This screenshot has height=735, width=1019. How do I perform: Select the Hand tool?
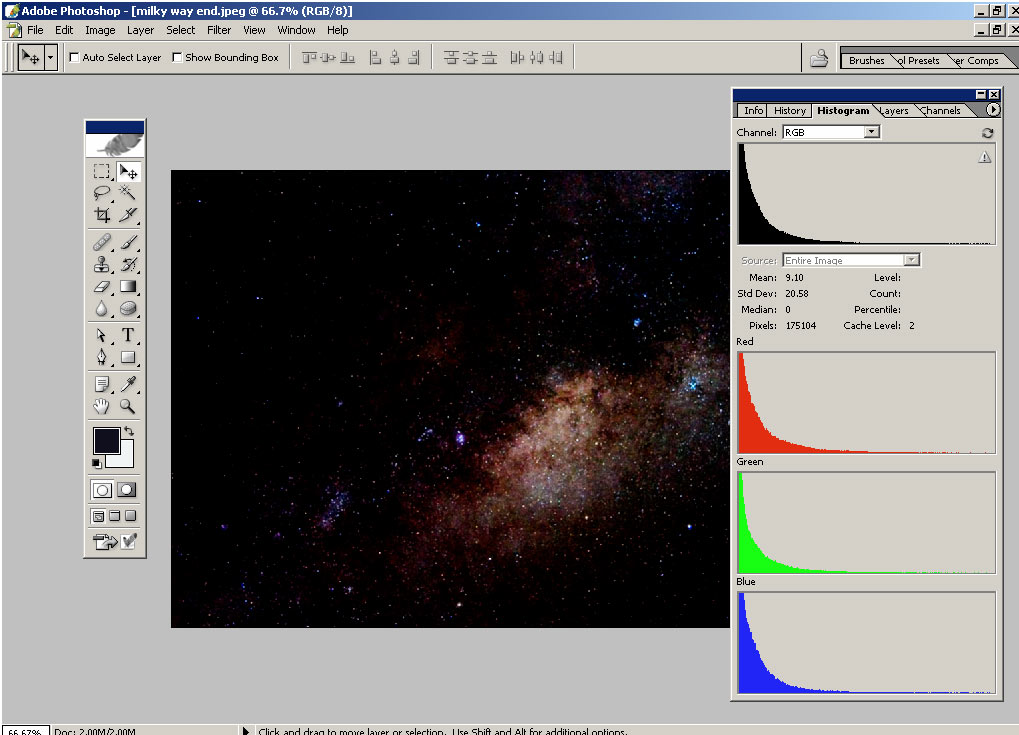101,406
